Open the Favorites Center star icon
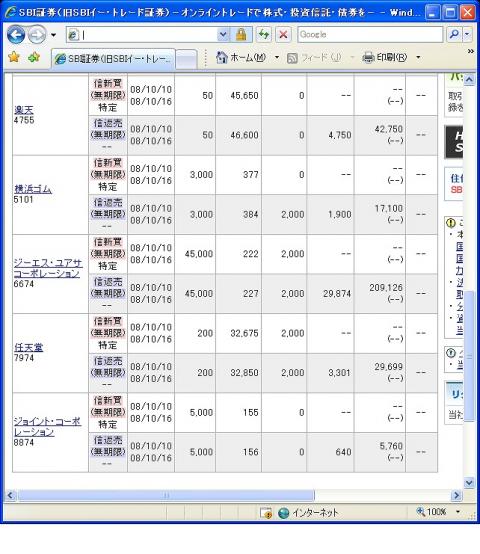 click(14, 57)
